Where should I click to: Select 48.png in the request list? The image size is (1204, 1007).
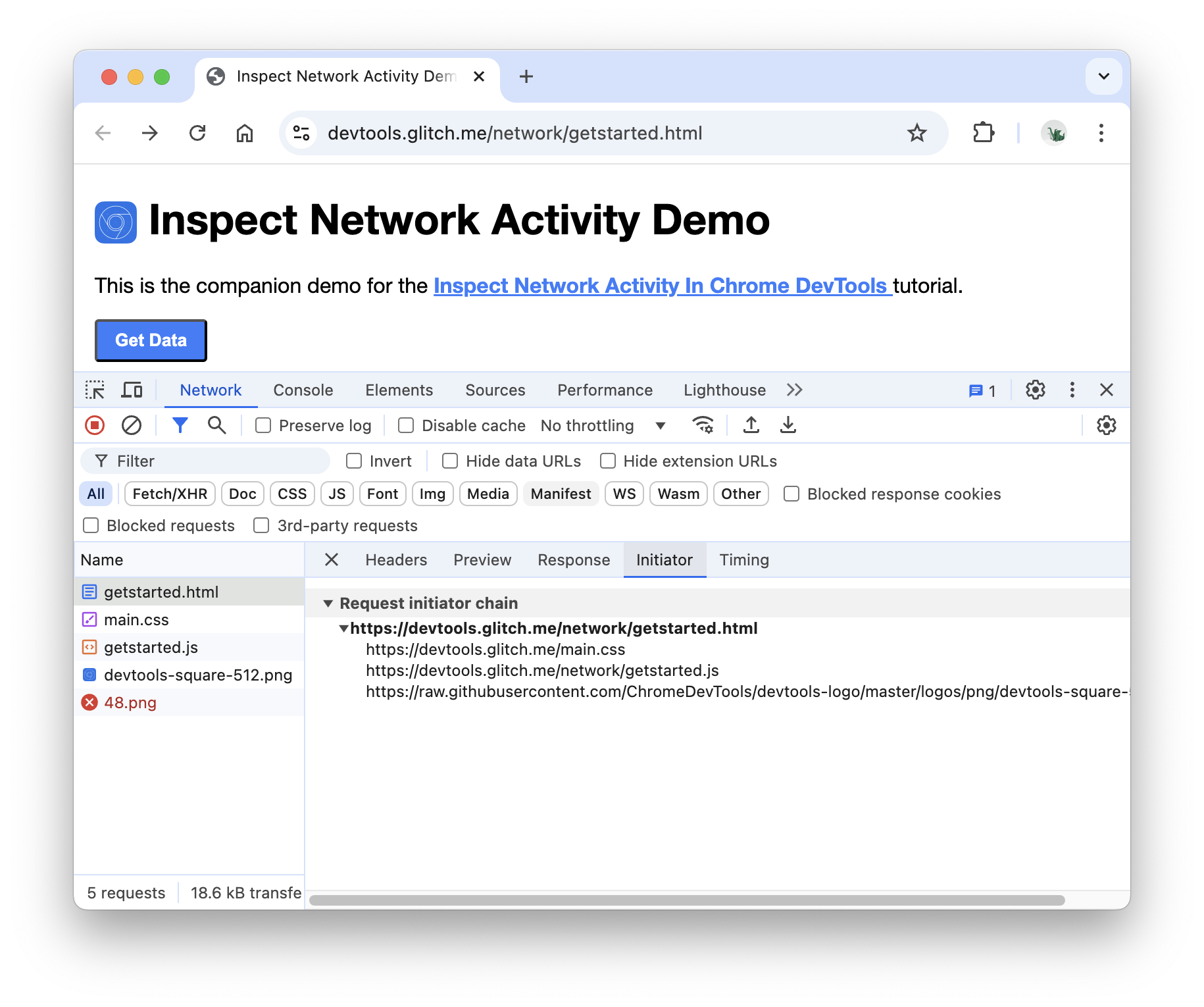coord(130,702)
